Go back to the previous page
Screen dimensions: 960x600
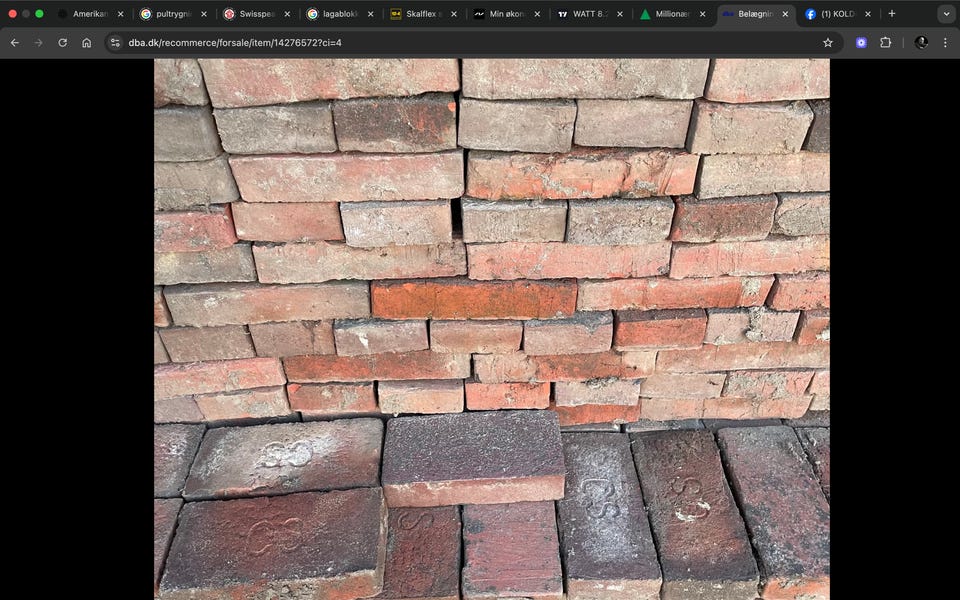(15, 43)
